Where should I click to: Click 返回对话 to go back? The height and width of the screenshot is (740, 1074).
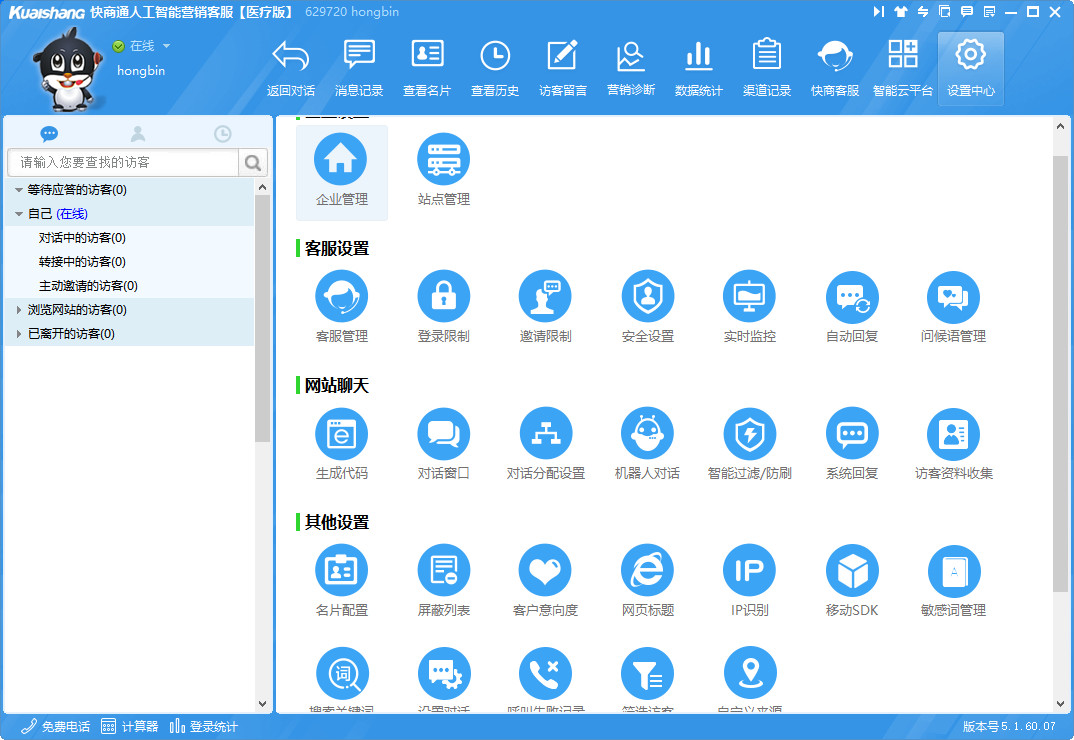click(291, 68)
